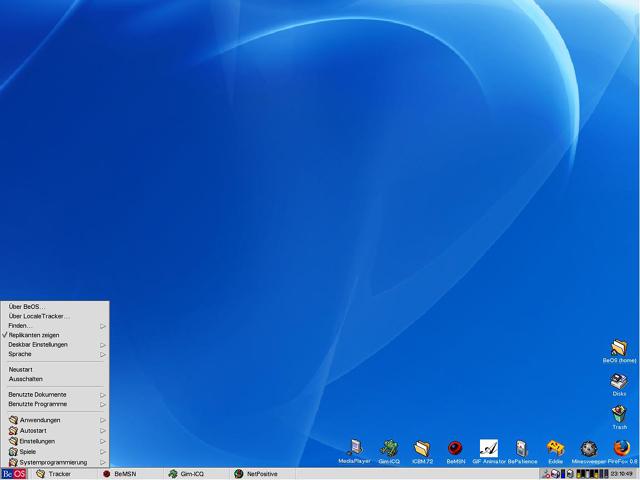Open Benutzte Programme submenu
The image size is (640, 480).
coord(55,404)
